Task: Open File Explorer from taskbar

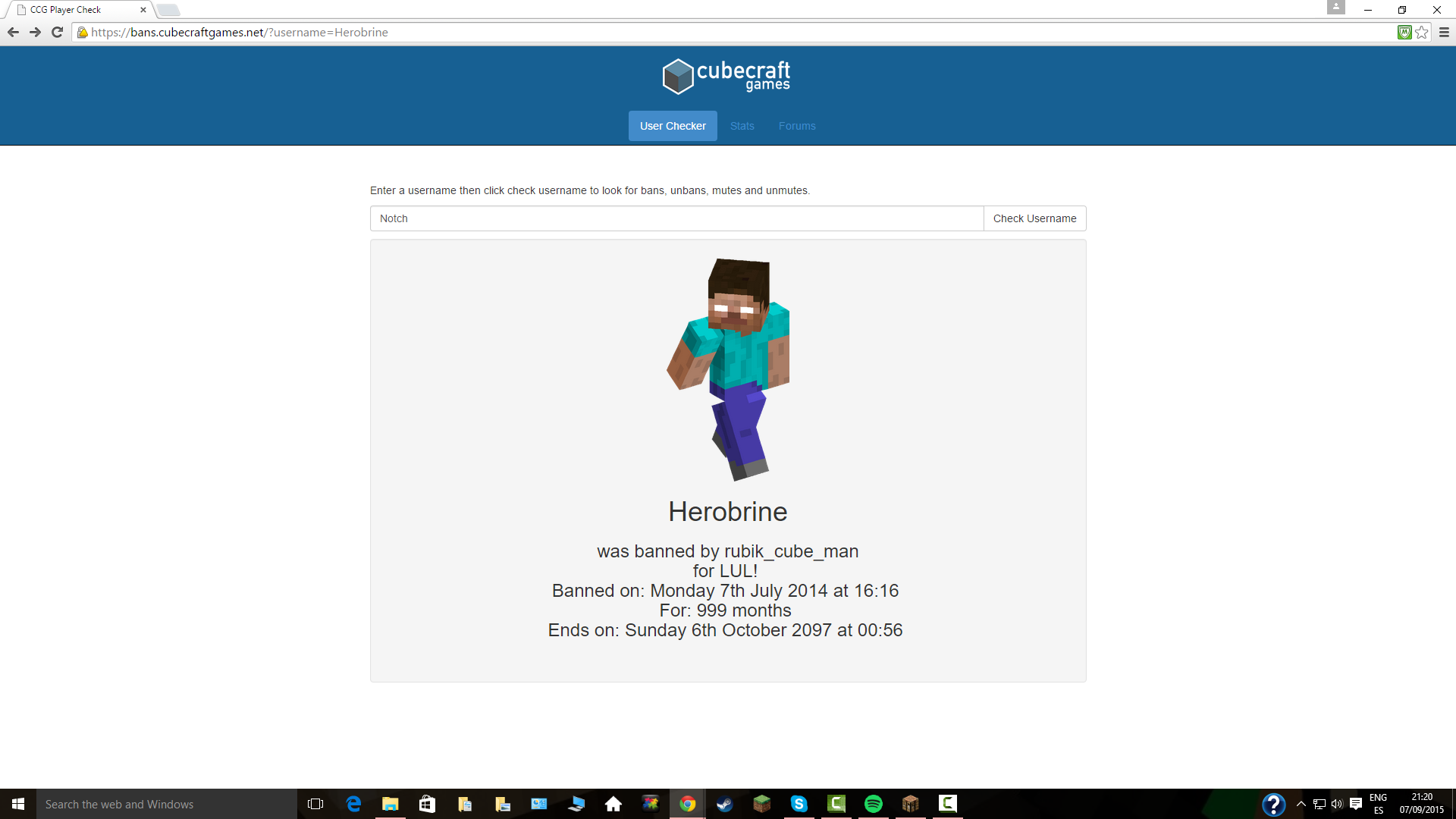Action: coord(391,804)
